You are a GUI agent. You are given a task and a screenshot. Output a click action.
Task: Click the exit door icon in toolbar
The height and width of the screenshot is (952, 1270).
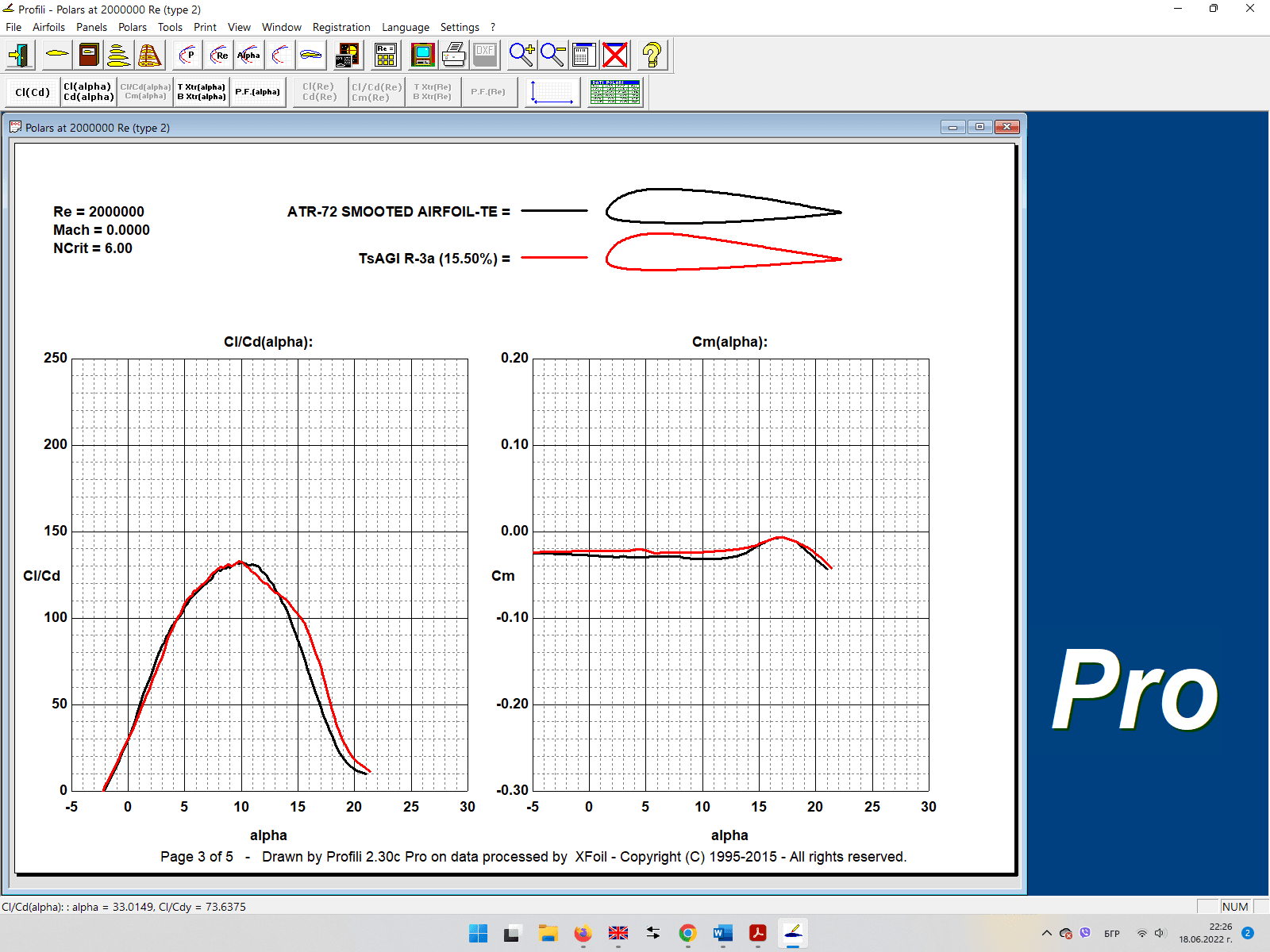click(19, 56)
